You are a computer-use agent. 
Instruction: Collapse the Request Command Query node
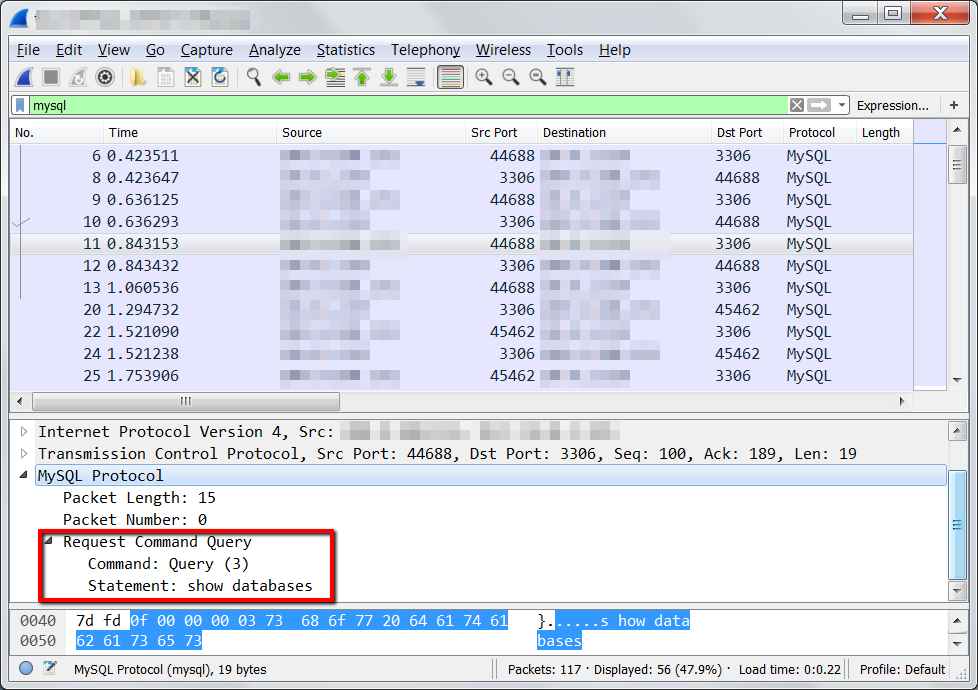click(x=49, y=541)
